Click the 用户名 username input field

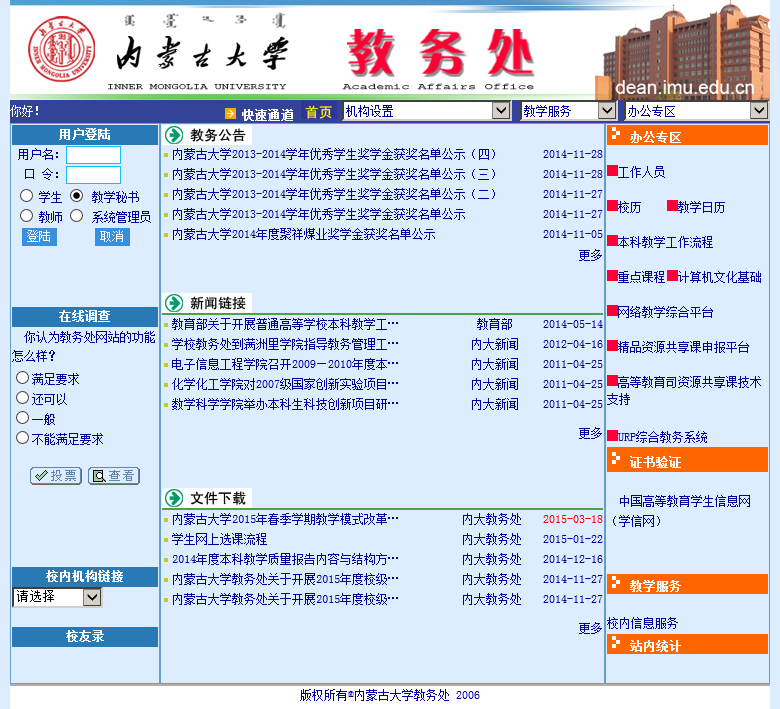pos(94,155)
